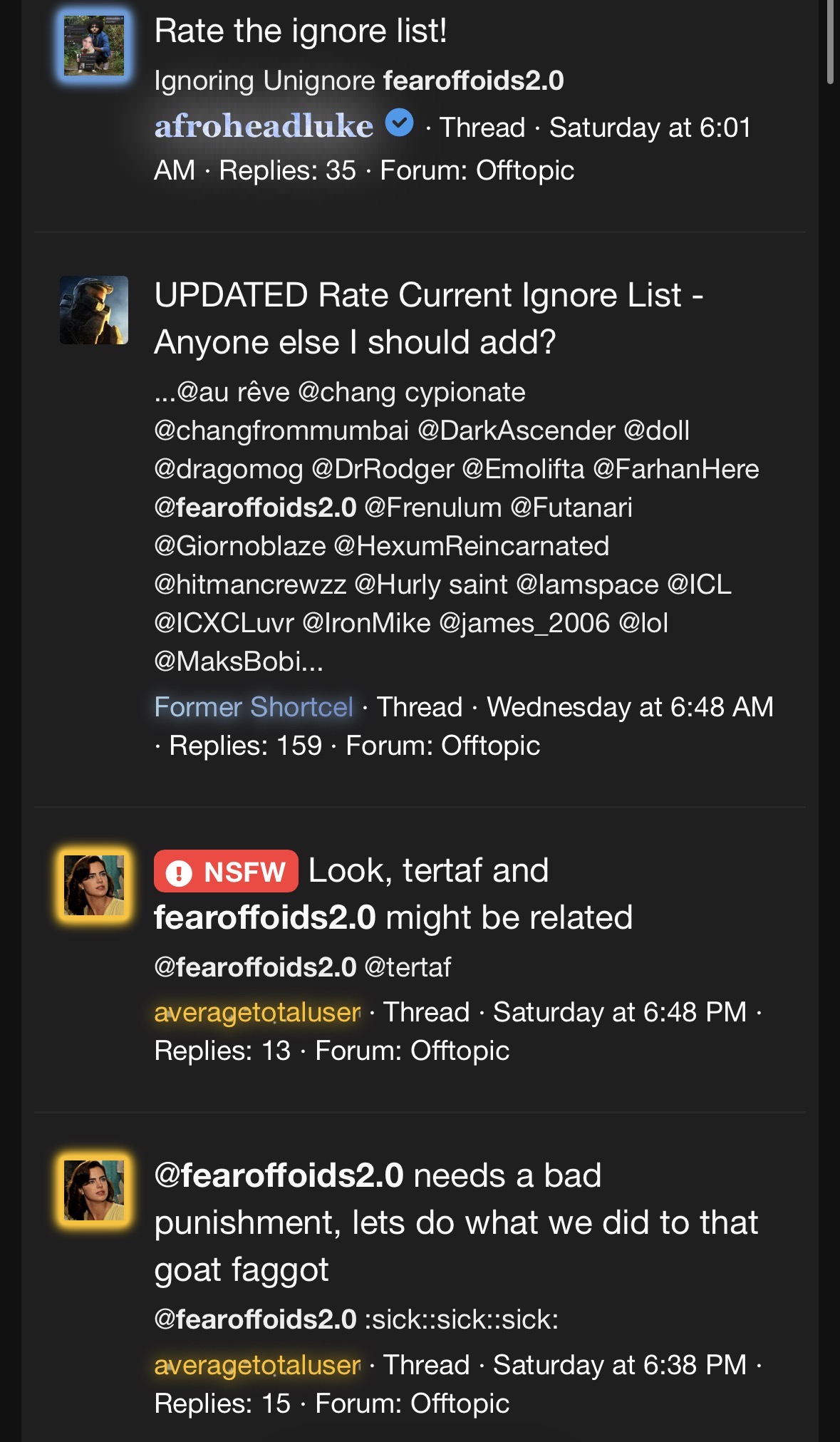
Task: Tap the @HexumReincarnated mention
Action: (x=472, y=546)
